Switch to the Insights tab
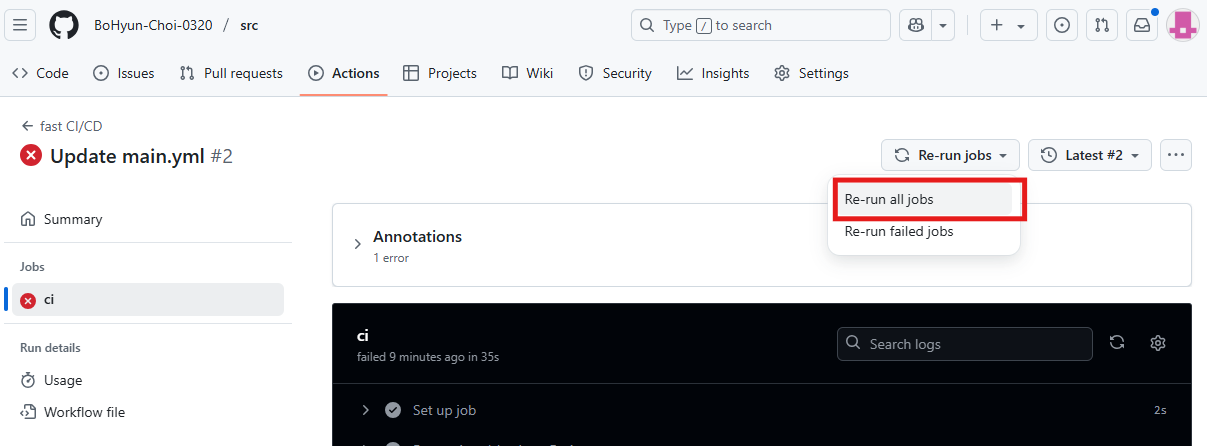1207x446 pixels. click(713, 73)
